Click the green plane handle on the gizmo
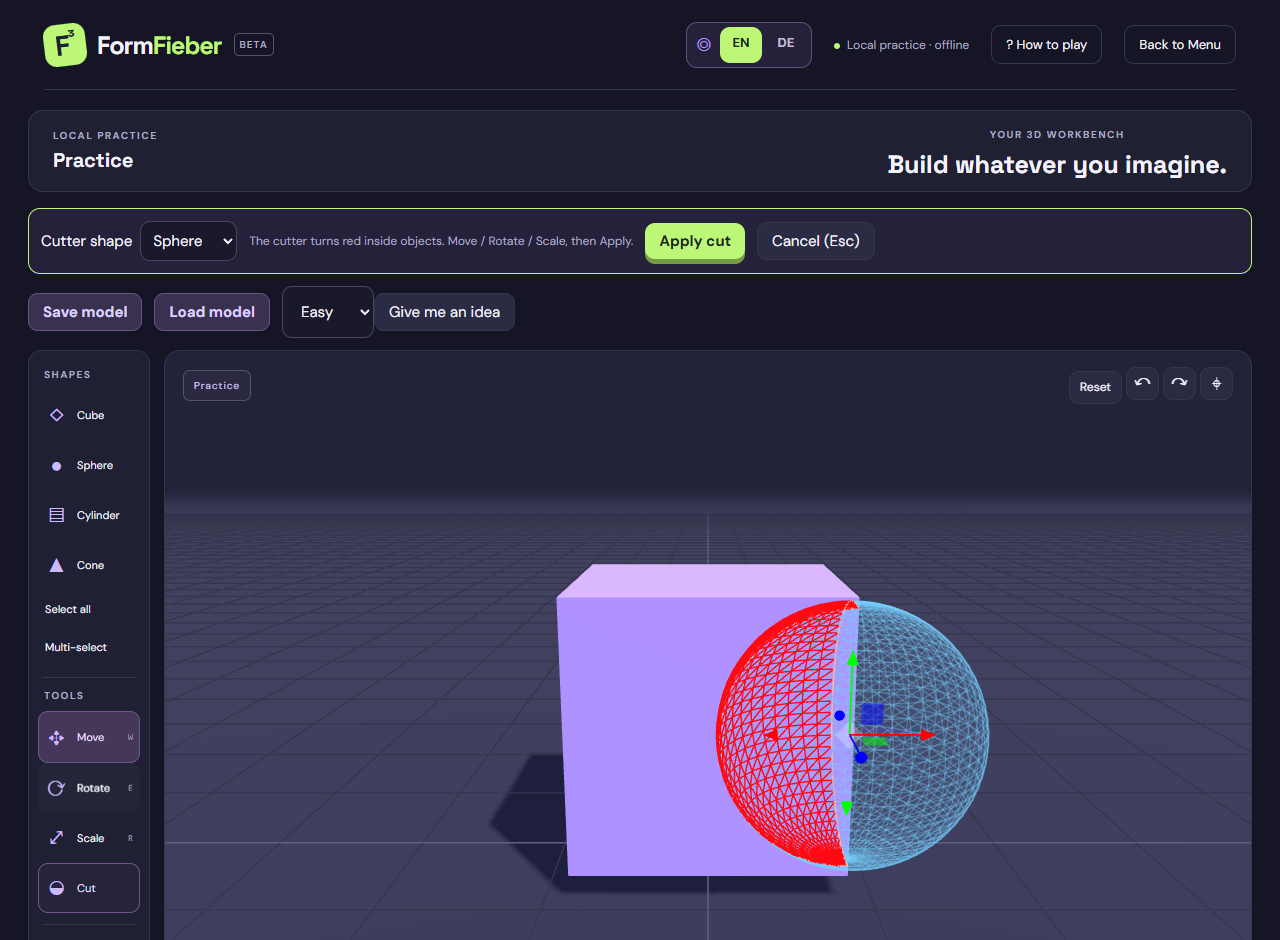 tap(876, 742)
